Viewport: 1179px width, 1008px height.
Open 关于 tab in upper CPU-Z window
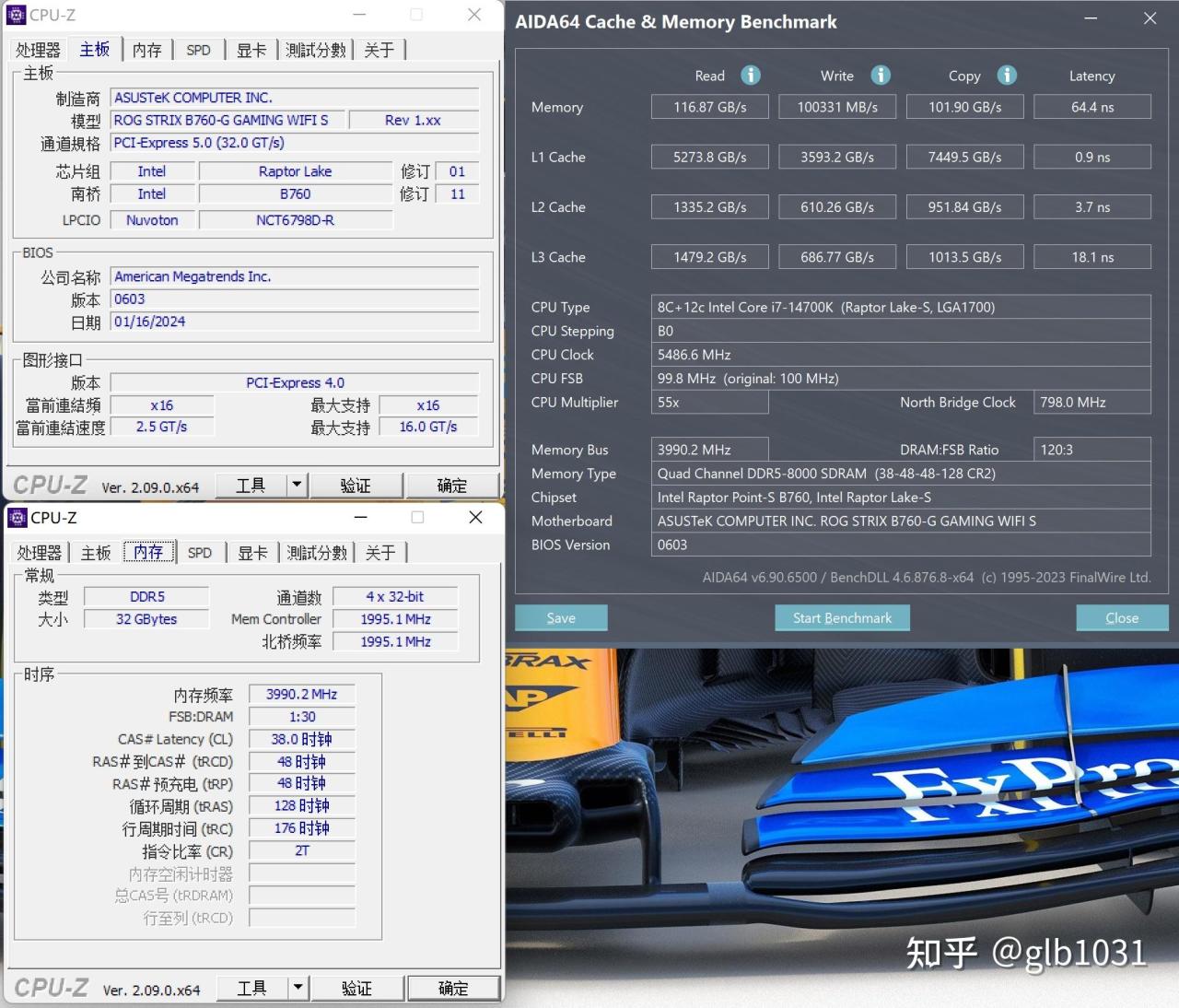point(379,50)
